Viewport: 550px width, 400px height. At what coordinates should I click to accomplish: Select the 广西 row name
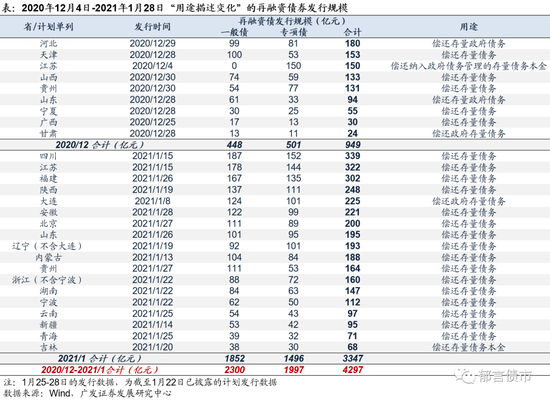48,122
